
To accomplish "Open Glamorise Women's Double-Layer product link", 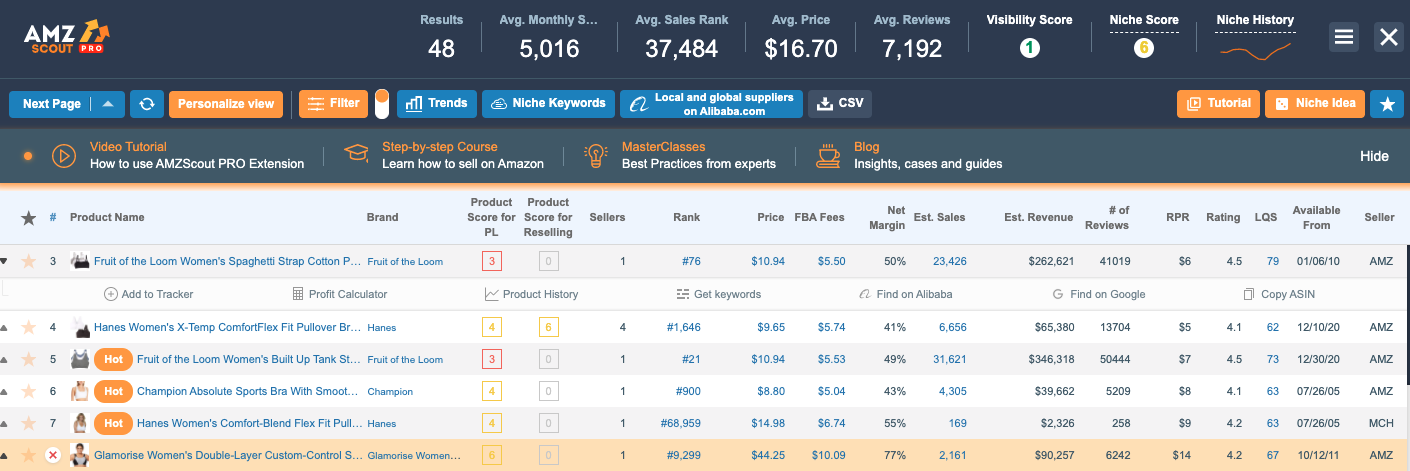I will tap(228, 455).
